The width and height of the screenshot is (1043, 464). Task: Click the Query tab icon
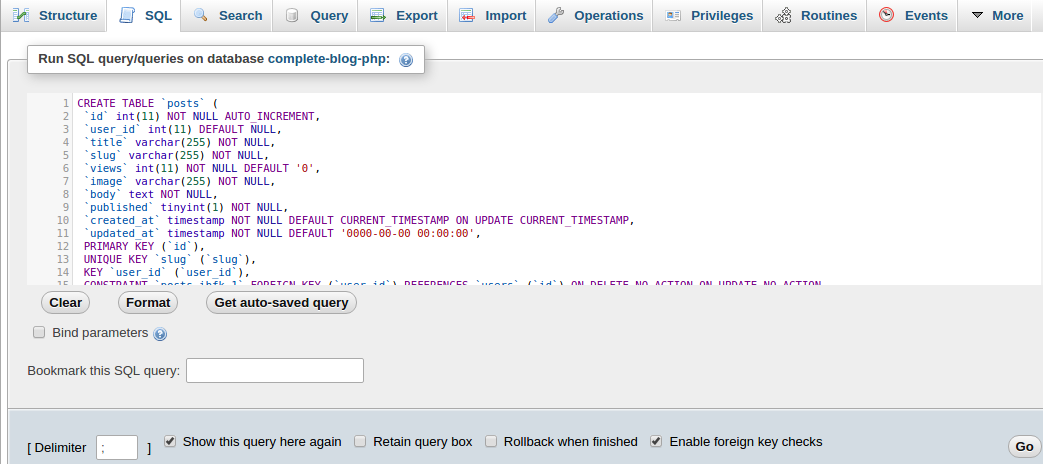tap(291, 15)
